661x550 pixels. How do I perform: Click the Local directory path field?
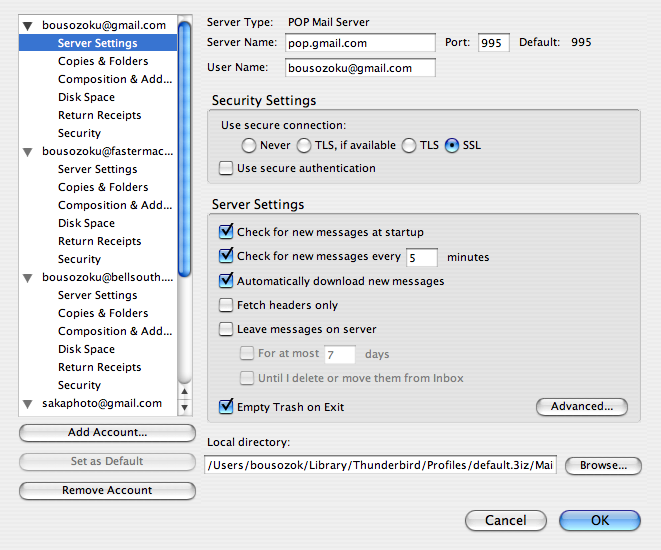pyautogui.click(x=380, y=465)
